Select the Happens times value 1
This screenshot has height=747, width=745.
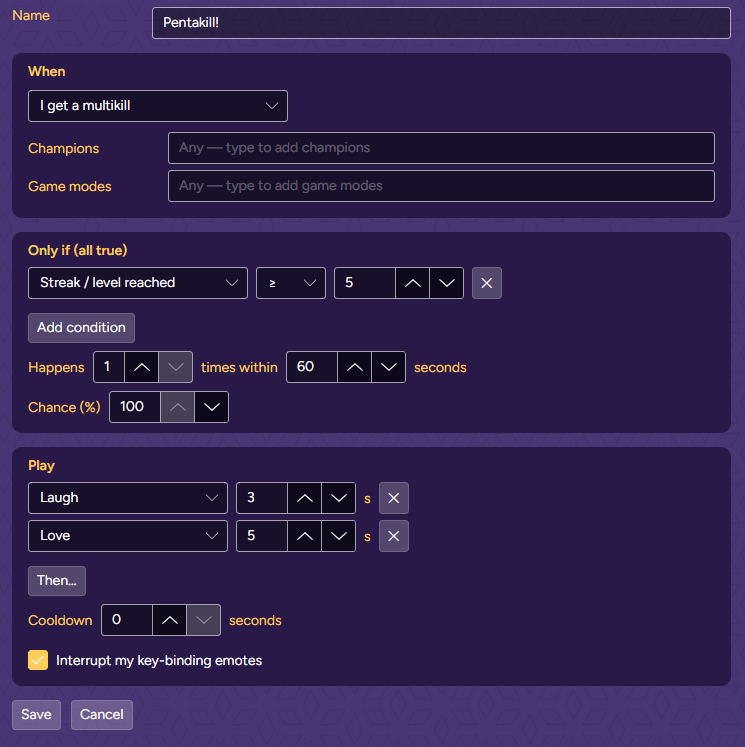point(109,367)
